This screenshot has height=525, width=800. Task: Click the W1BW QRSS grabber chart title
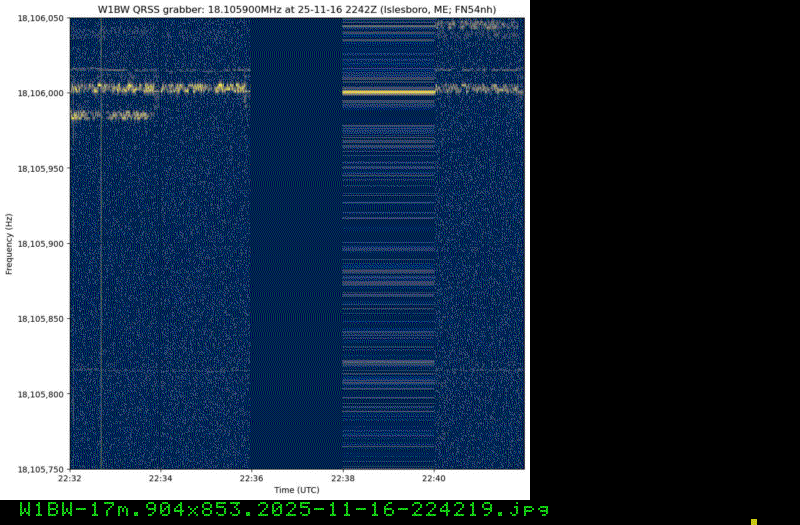tap(296, 9)
